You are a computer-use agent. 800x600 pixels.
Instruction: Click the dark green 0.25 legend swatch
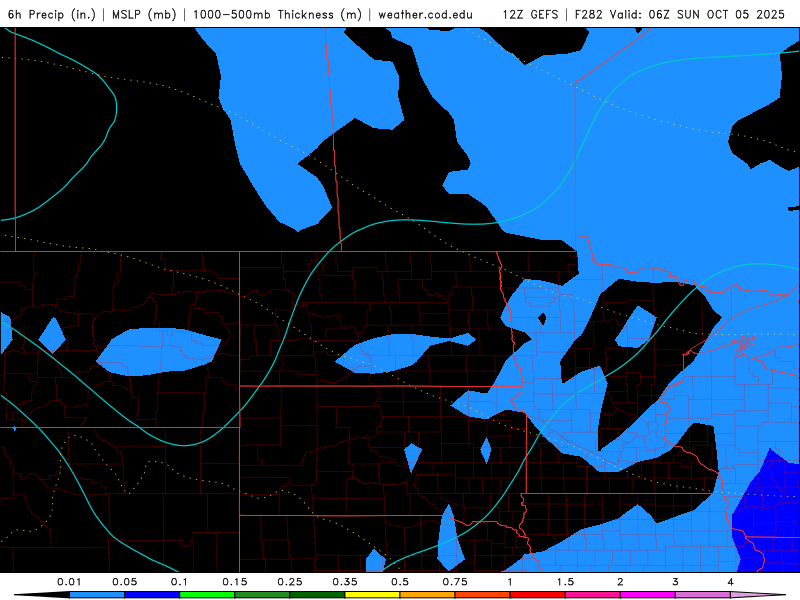tap(317, 595)
